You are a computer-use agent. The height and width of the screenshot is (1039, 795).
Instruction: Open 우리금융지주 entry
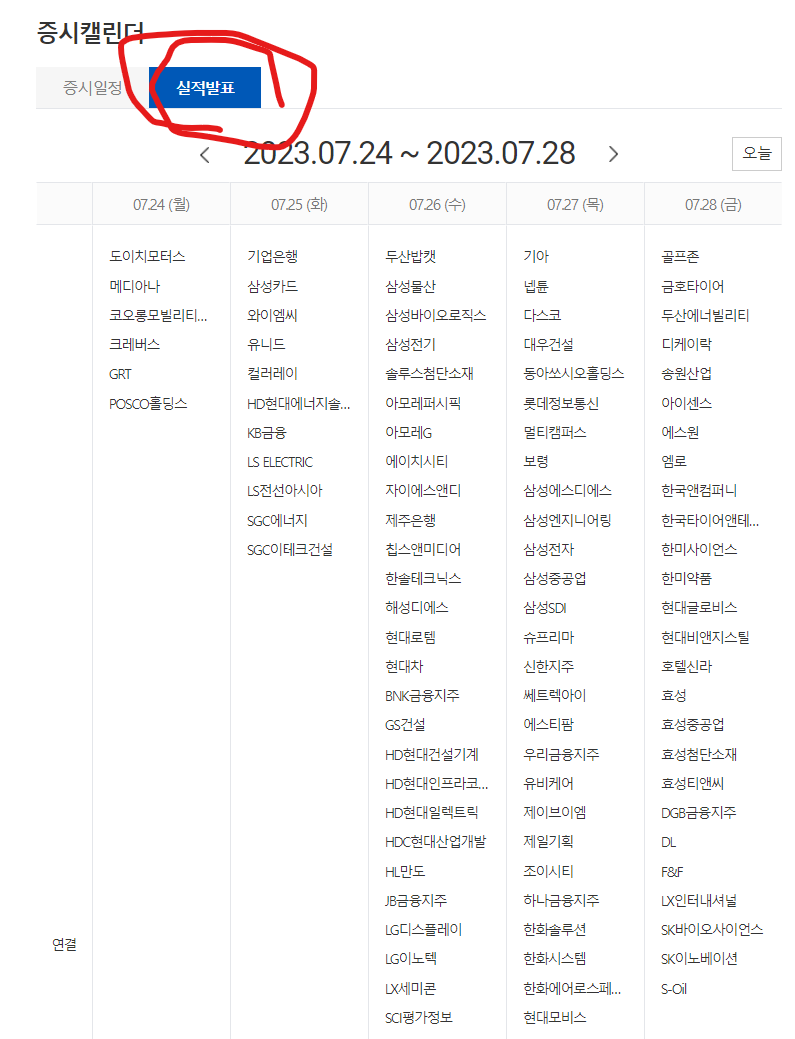pos(561,755)
